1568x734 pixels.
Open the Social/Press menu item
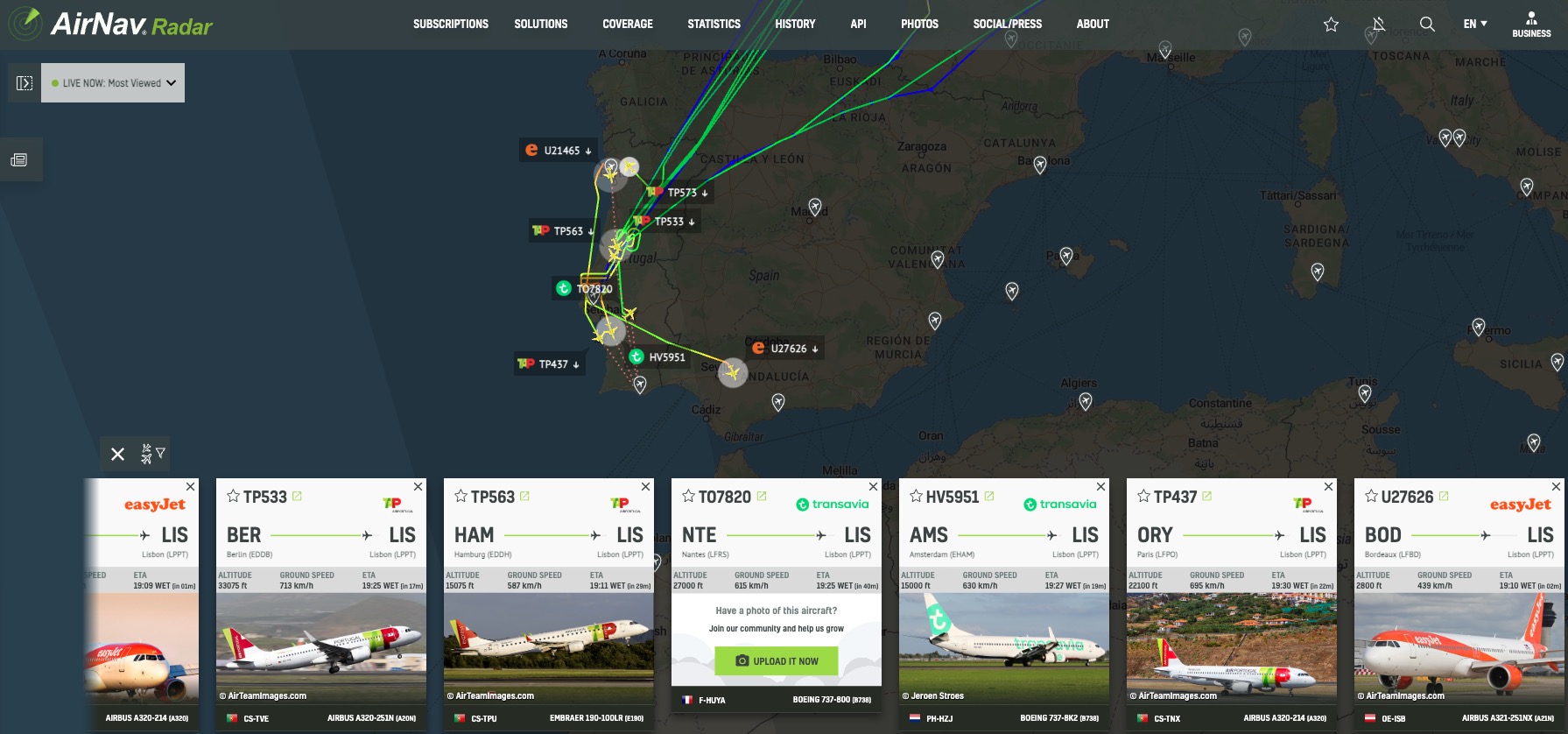click(x=1008, y=25)
